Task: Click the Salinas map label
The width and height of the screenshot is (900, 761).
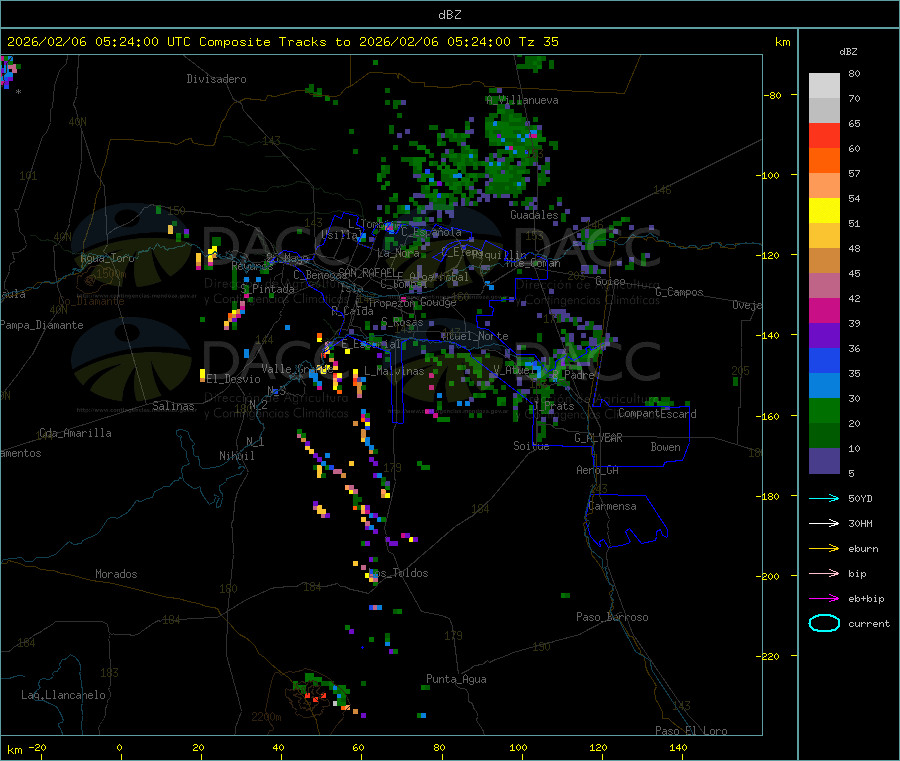Action: [x=173, y=406]
